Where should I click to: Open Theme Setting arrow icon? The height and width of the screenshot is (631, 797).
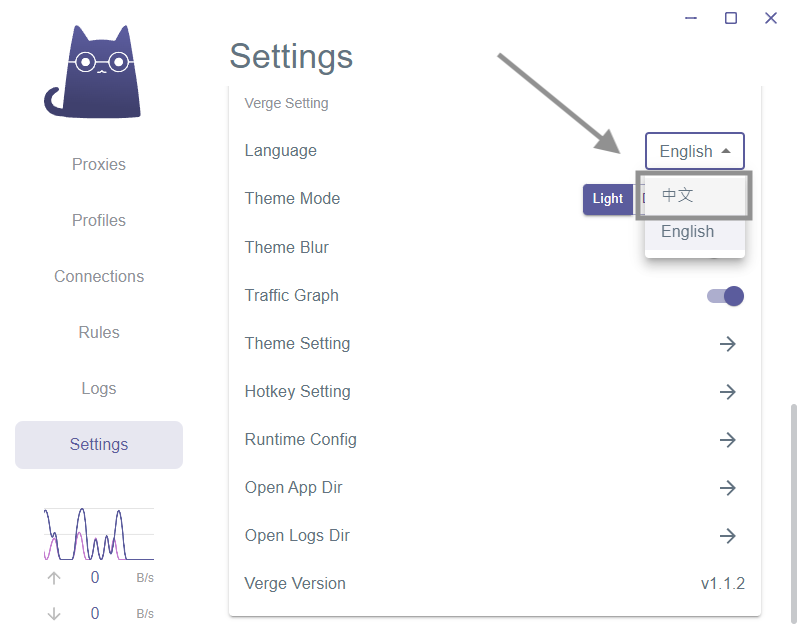(x=727, y=344)
